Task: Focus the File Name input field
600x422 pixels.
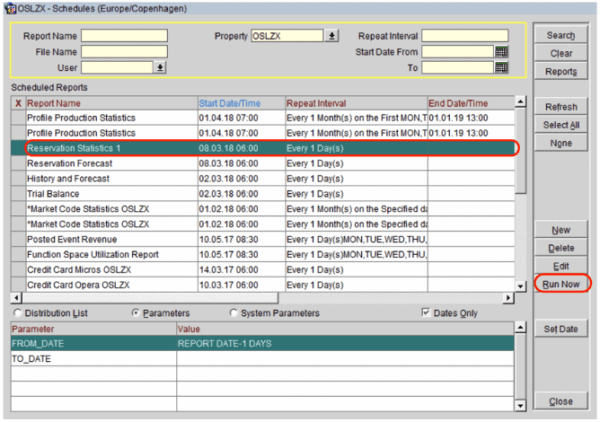Action: tap(124, 52)
